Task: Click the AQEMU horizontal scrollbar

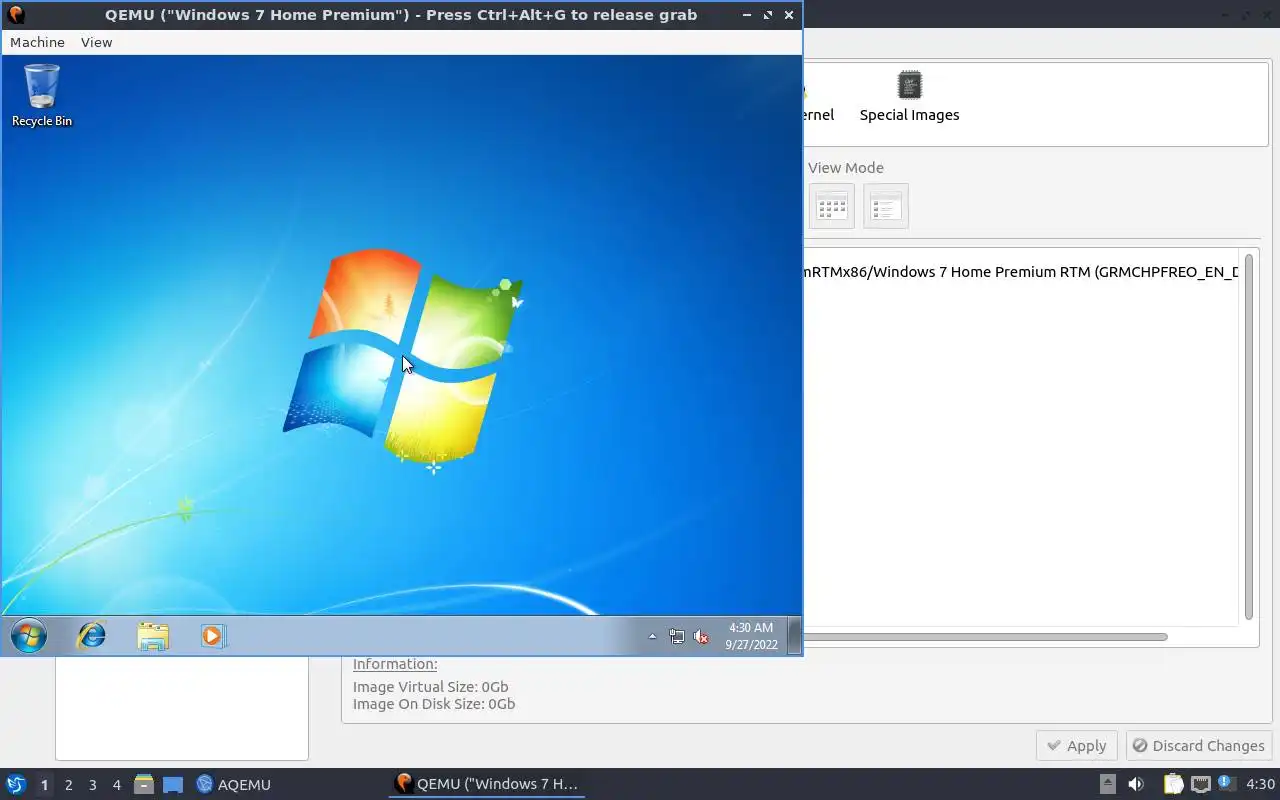Action: pyautogui.click(x=985, y=637)
